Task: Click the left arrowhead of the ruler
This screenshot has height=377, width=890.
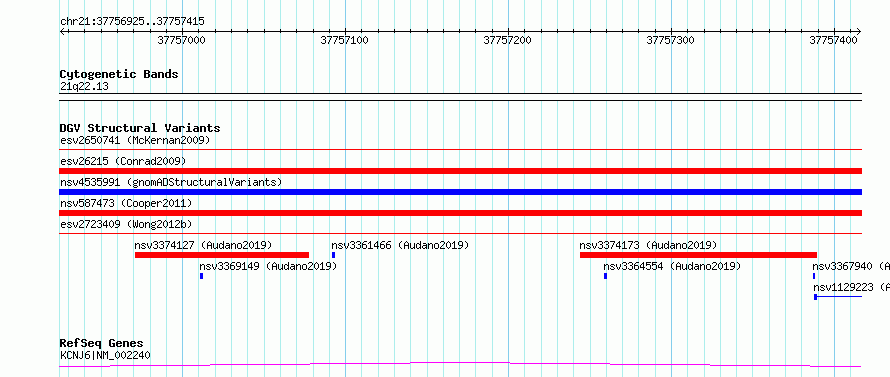Action: [x=62, y=32]
